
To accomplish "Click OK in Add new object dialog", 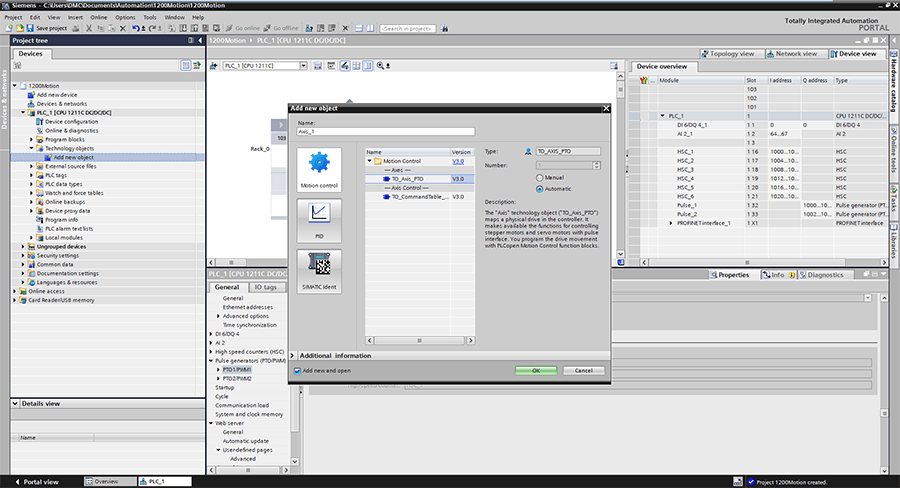I will (x=536, y=371).
